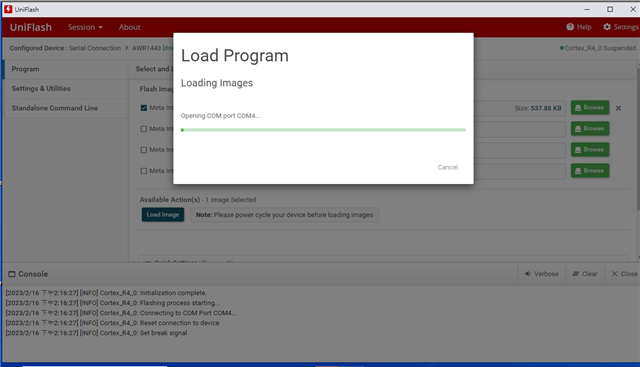
Task: Cancel the Load Program dialog
Action: point(448,167)
